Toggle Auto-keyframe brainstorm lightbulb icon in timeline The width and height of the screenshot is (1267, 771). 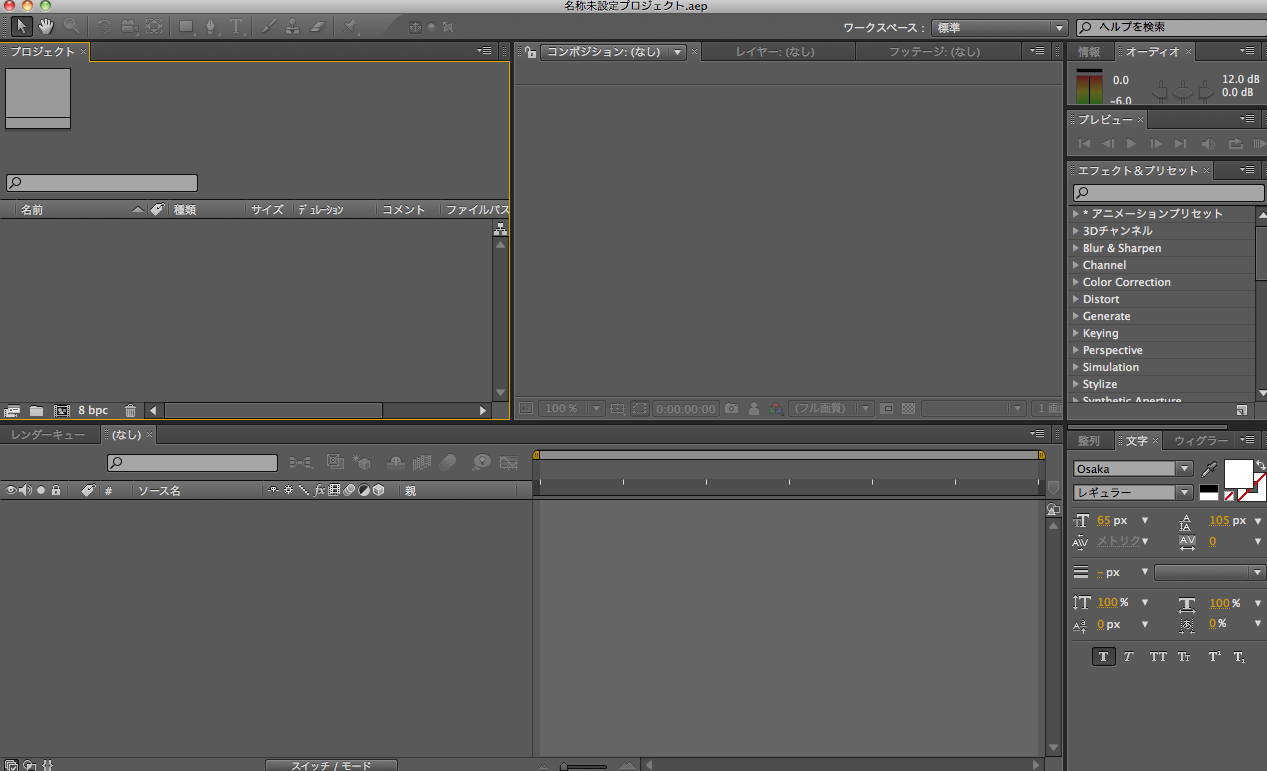482,462
